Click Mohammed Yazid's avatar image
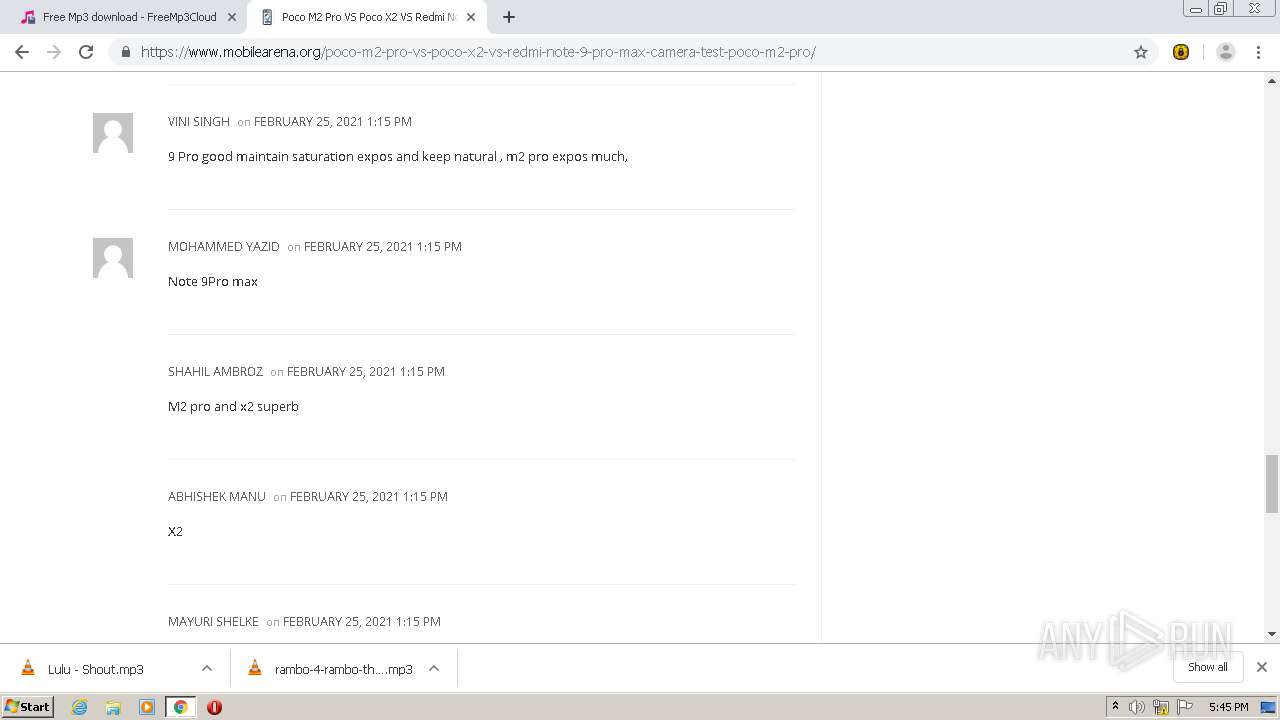This screenshot has height=720, width=1280. [x=113, y=258]
